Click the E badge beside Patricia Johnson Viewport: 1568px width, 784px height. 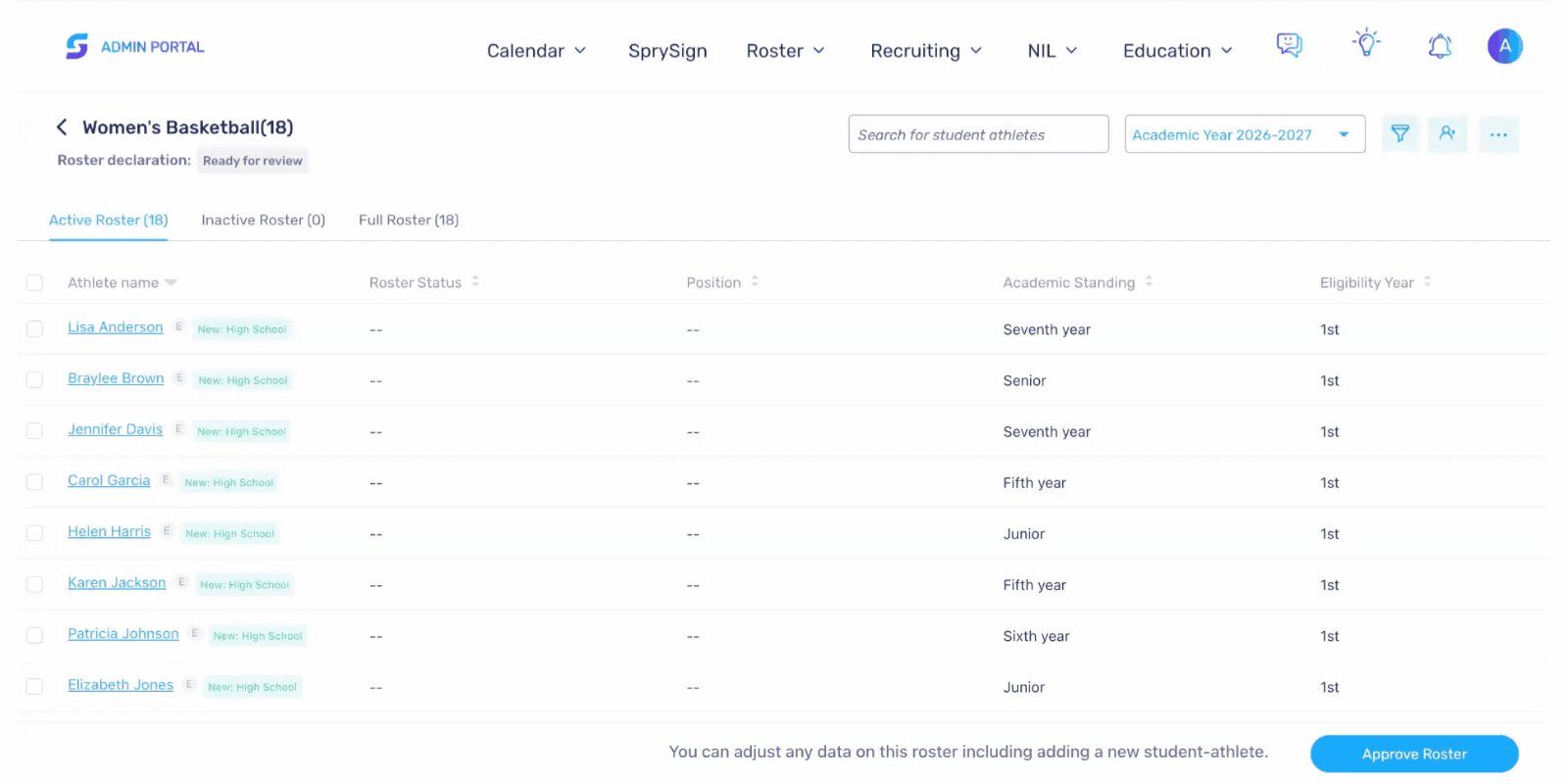click(x=194, y=633)
